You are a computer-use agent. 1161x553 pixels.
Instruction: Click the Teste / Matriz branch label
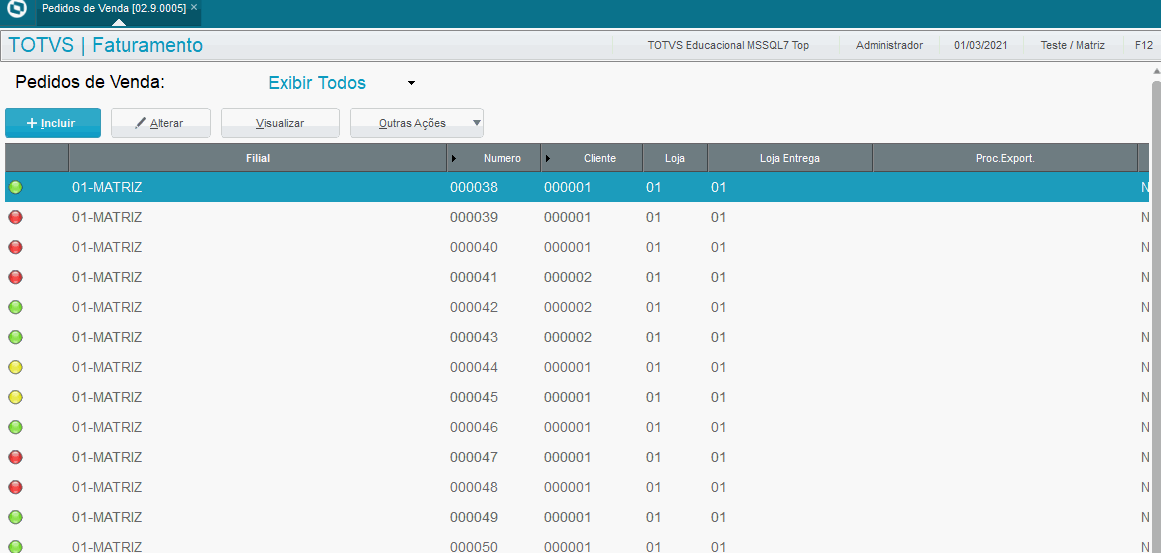coord(1072,45)
